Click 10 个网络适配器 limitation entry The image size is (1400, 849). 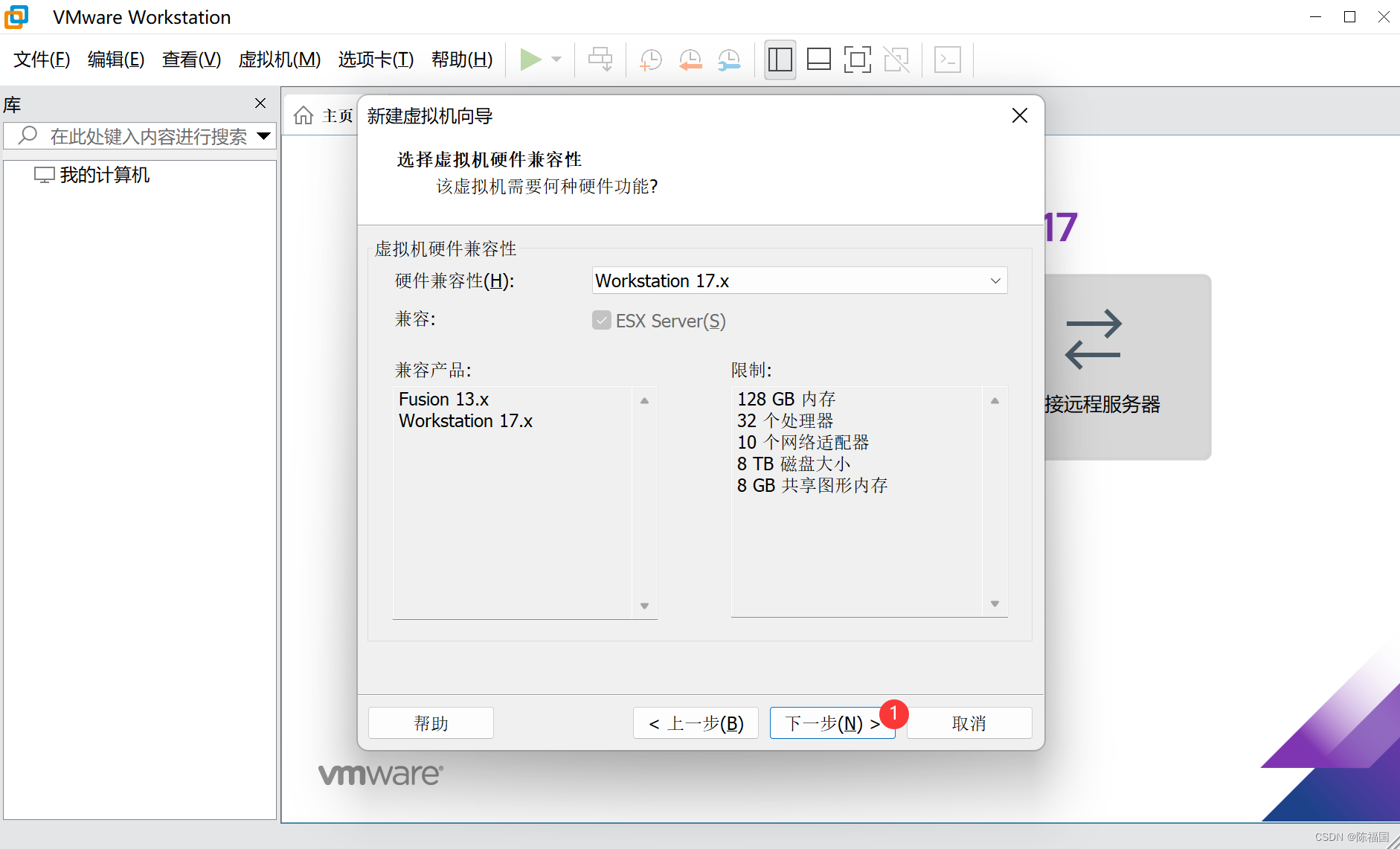[803, 443]
